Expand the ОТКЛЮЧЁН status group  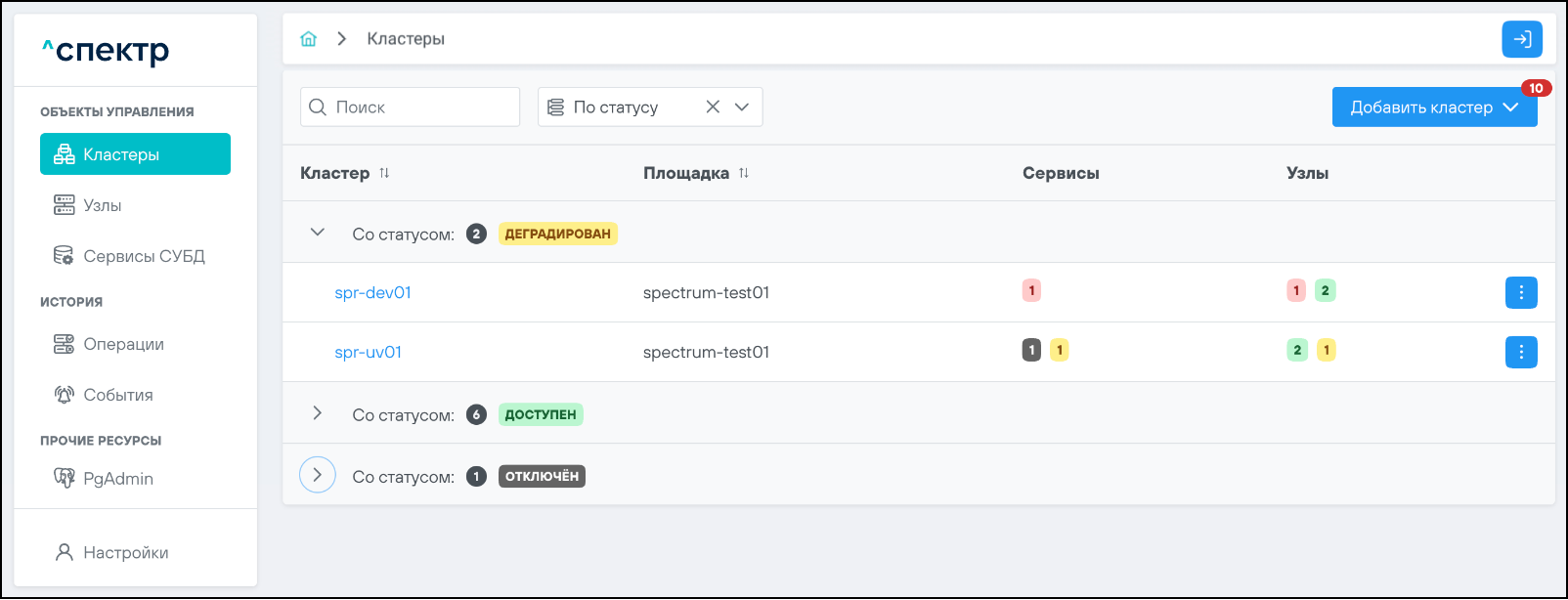click(x=317, y=475)
